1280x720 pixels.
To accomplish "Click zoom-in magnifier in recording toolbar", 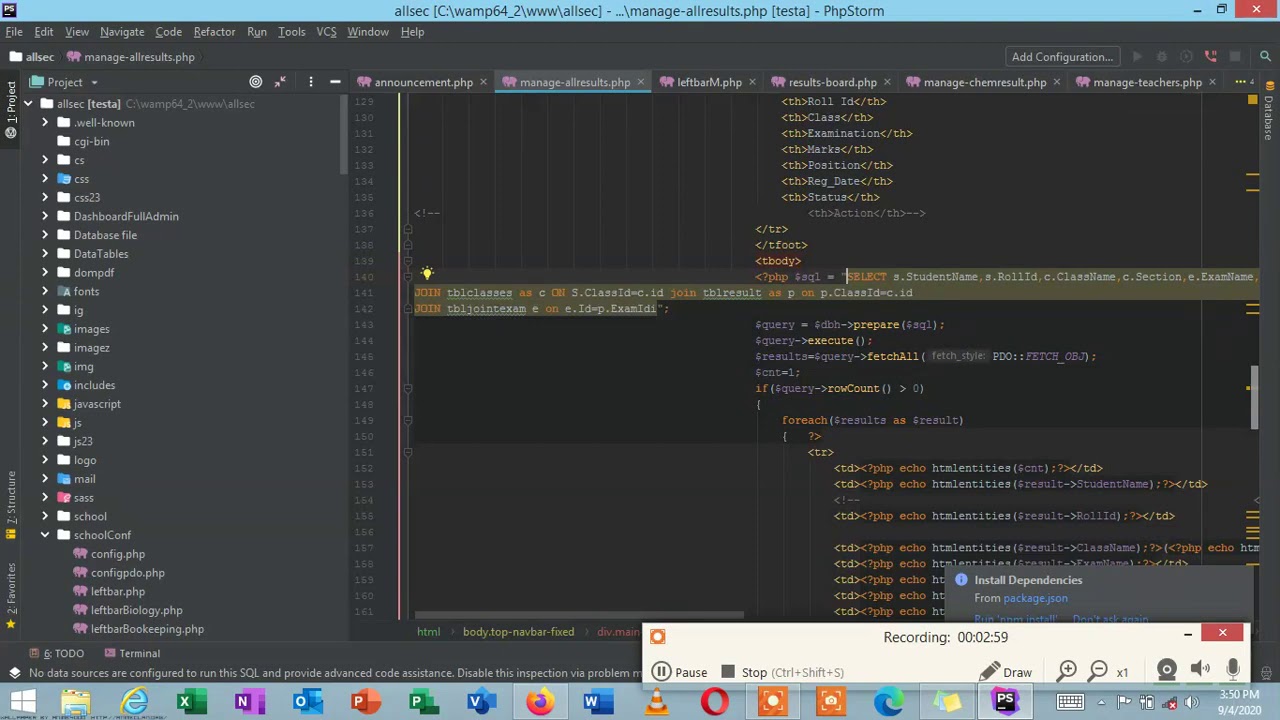I will coord(1067,672).
